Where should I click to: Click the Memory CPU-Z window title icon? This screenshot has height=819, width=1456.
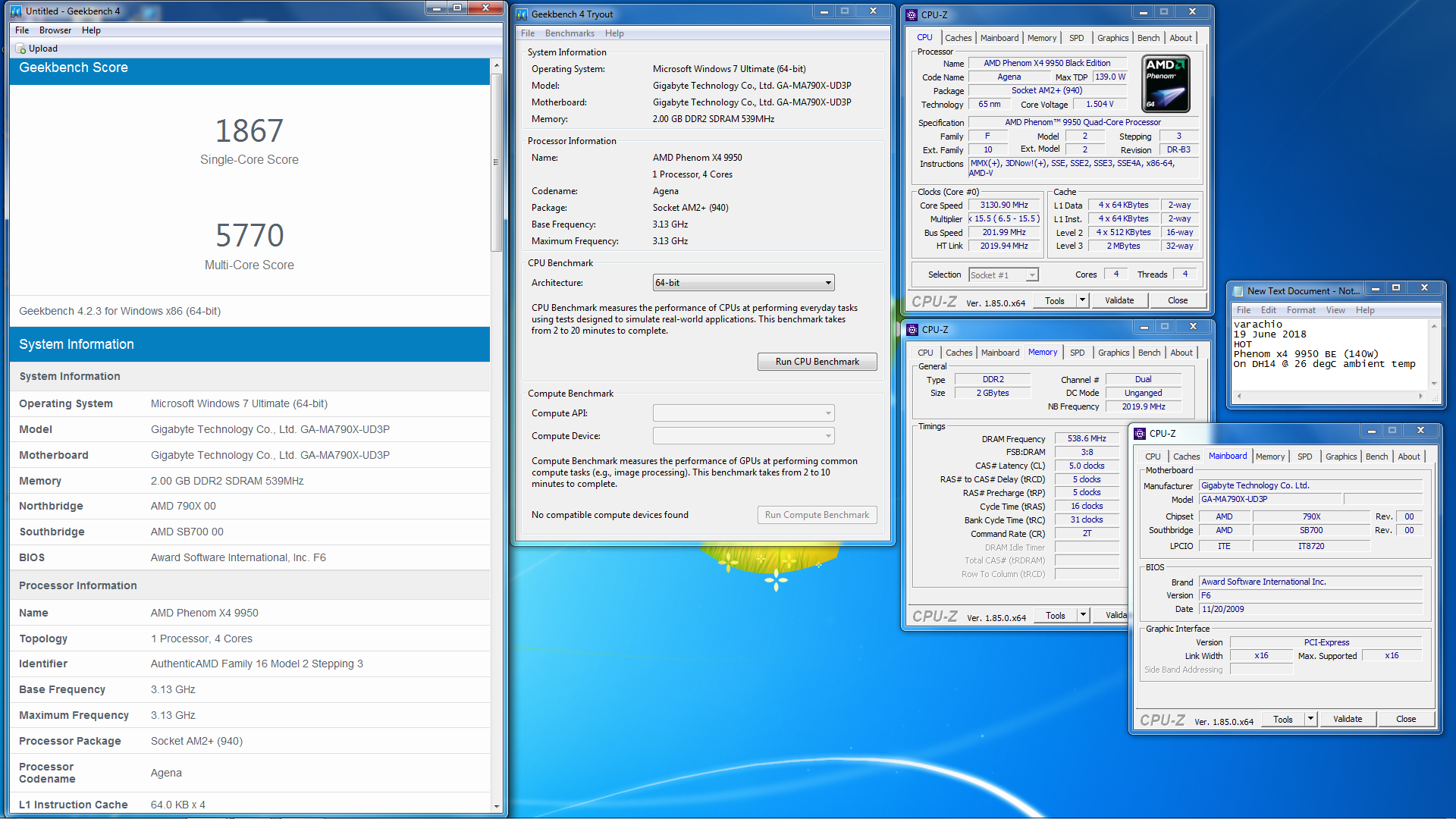coord(913,330)
